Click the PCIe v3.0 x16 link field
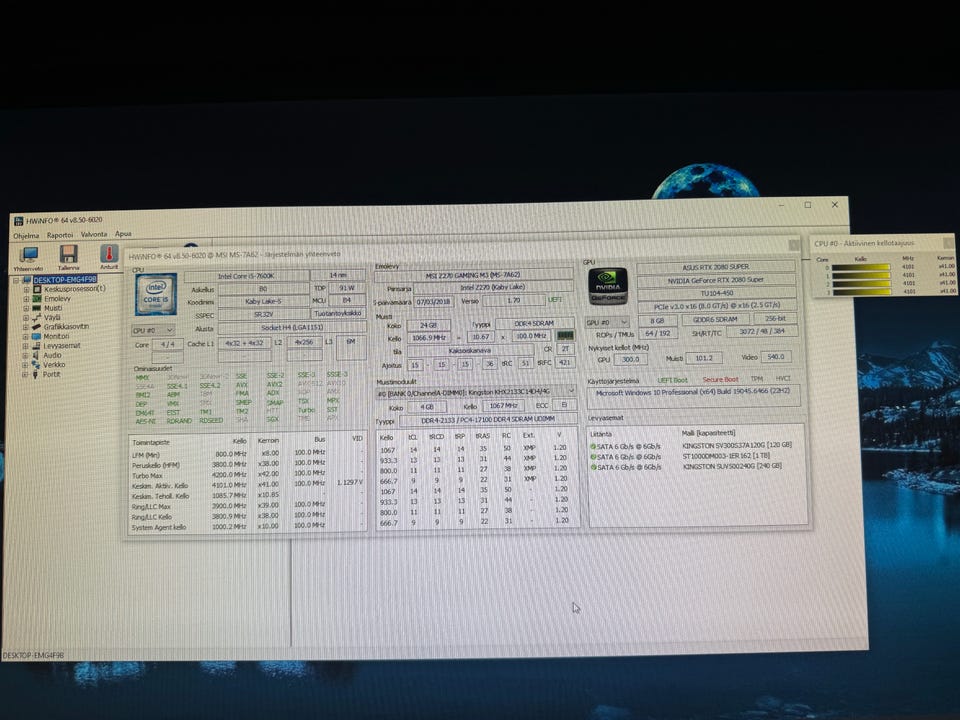The height and width of the screenshot is (720, 960). [716, 306]
